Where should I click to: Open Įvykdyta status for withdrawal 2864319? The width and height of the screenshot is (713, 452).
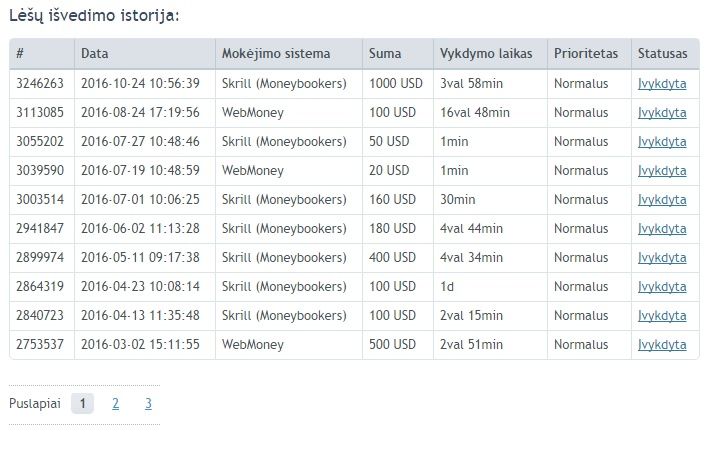[x=662, y=287]
